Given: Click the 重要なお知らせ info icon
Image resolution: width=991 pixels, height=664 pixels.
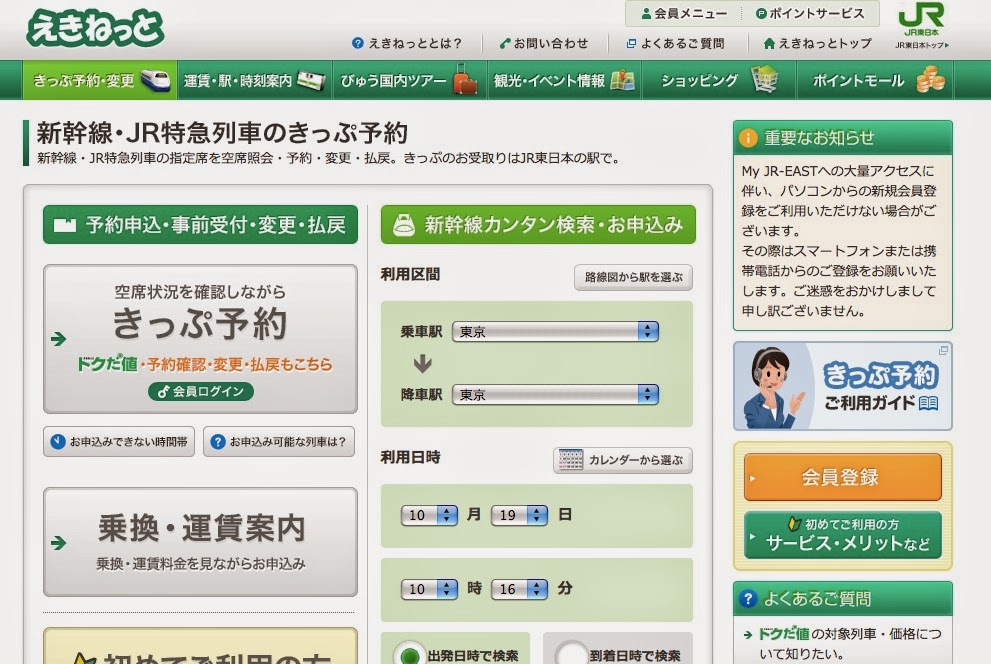Looking at the screenshot, I should (x=748, y=138).
